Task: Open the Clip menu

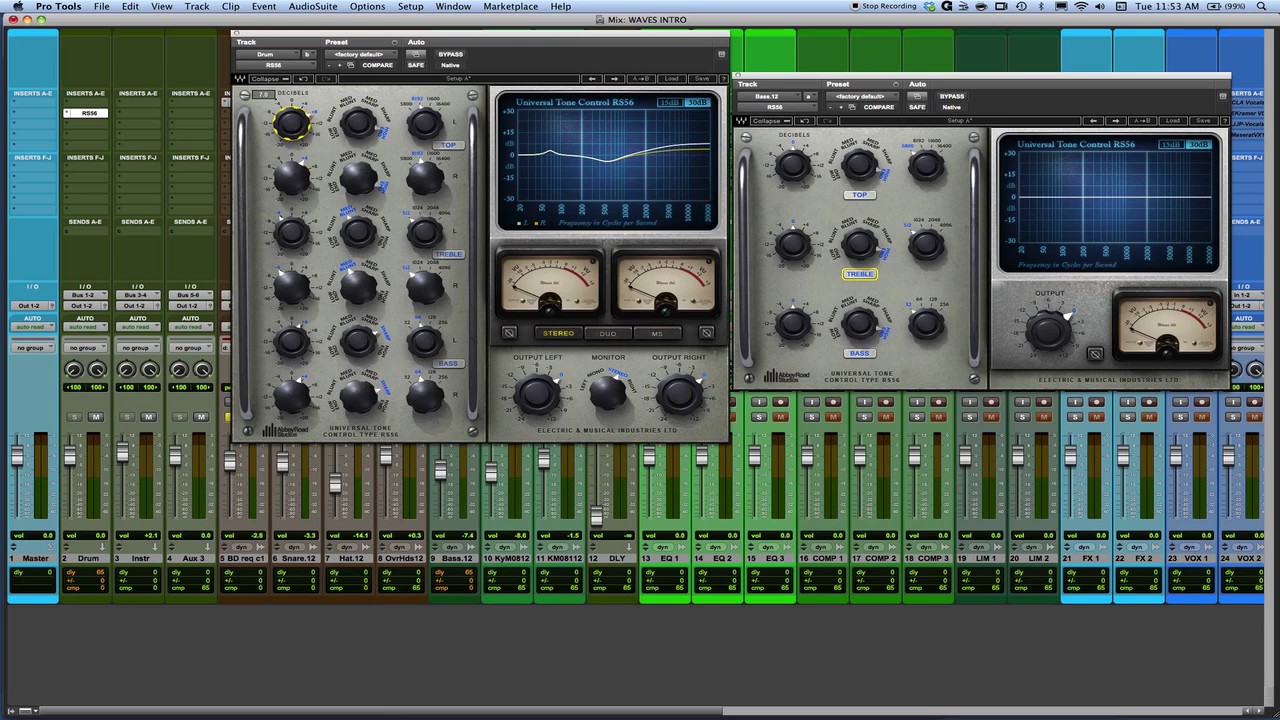Action: (230, 6)
